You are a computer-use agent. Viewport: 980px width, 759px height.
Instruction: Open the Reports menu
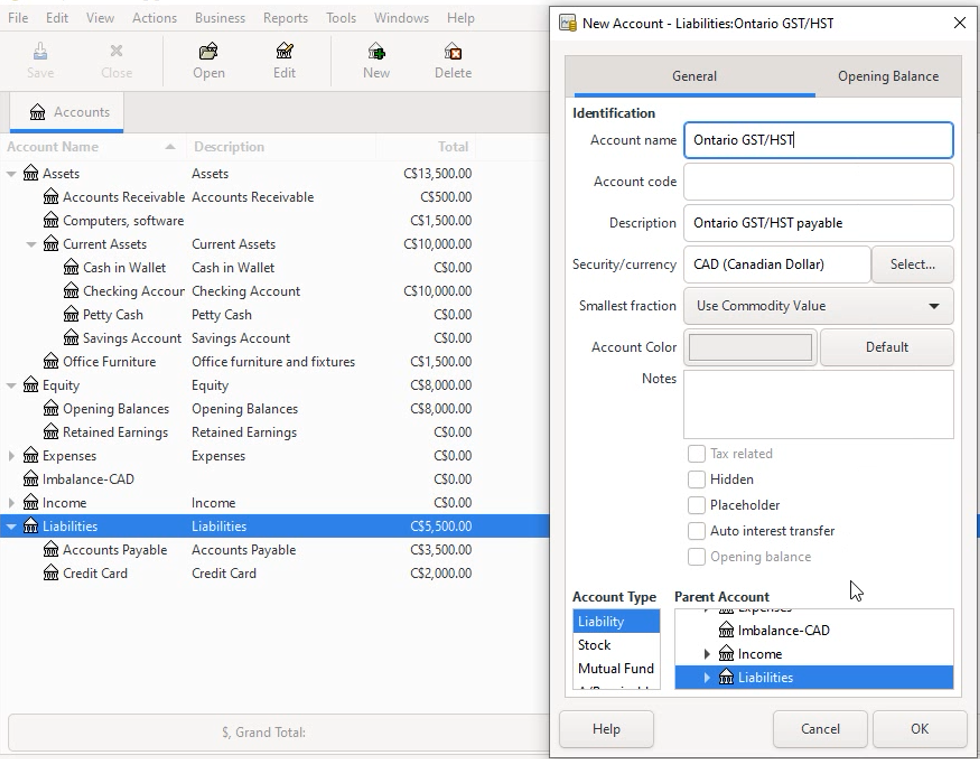tap(285, 17)
